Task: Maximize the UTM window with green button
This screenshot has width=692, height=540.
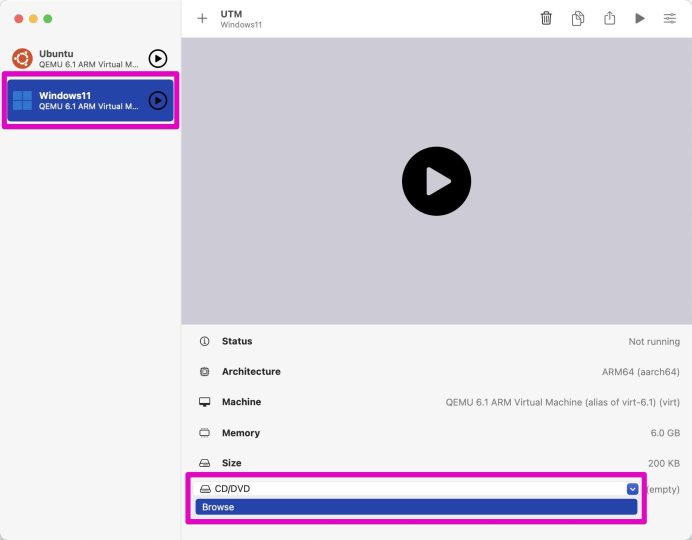Action: [48, 19]
